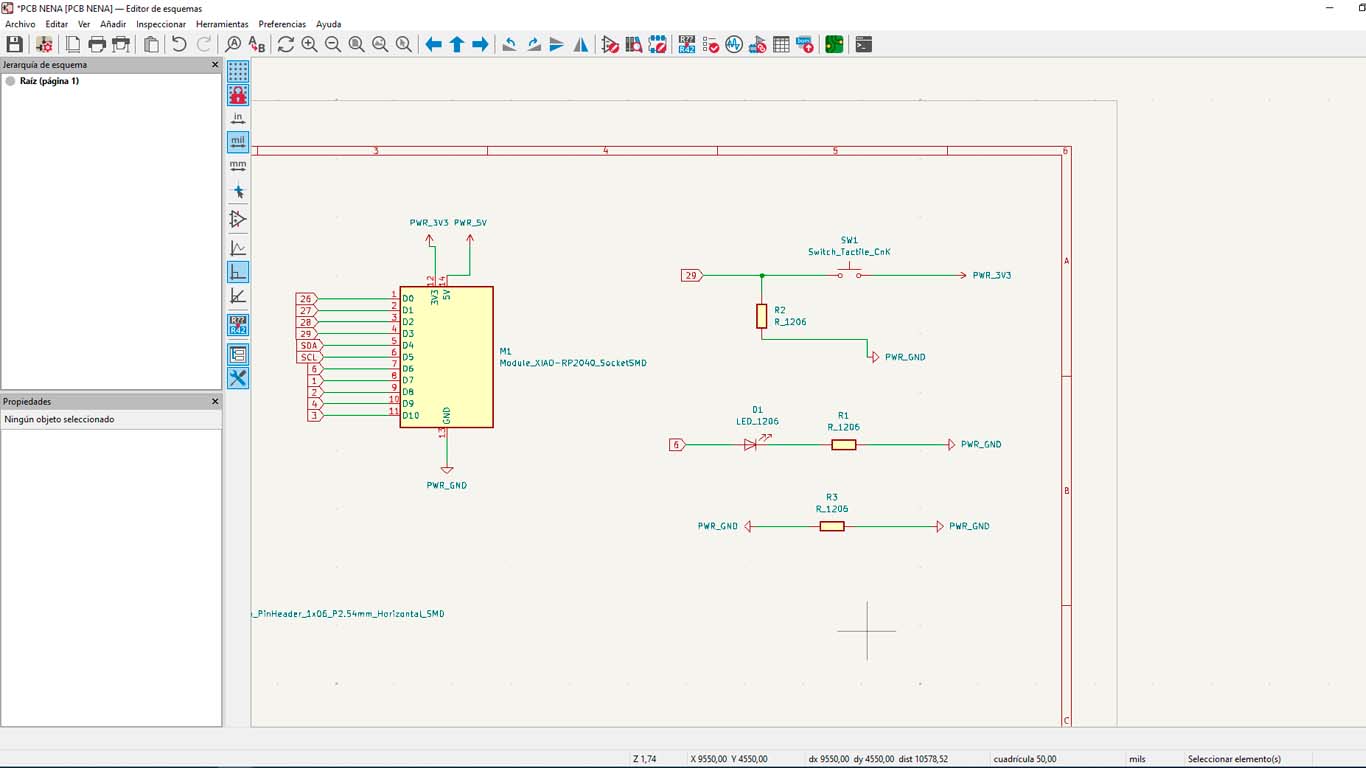Toggle grid display

(x=238, y=71)
